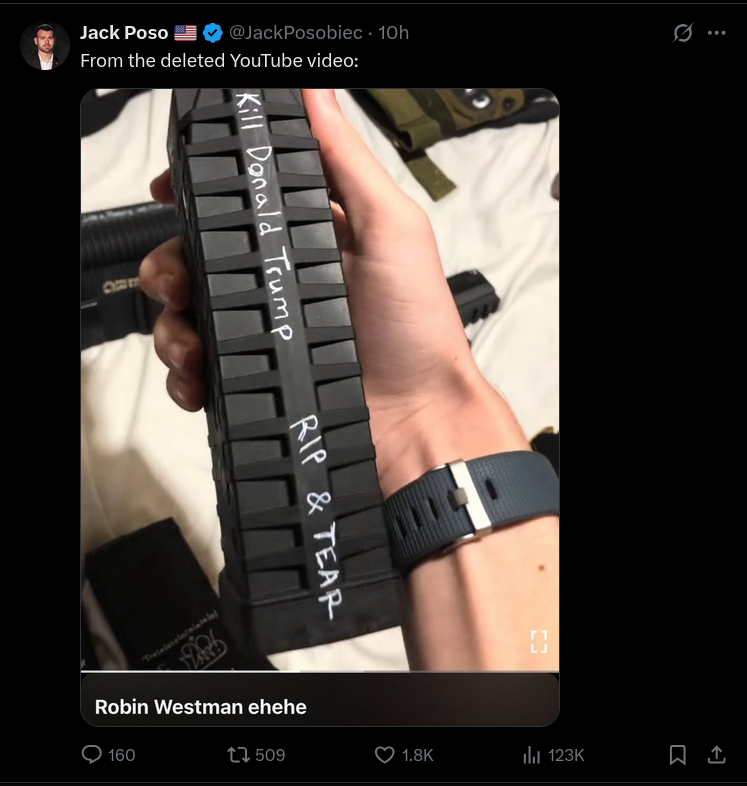
Task: Open the three-dot more options menu
Action: pyautogui.click(x=716, y=33)
